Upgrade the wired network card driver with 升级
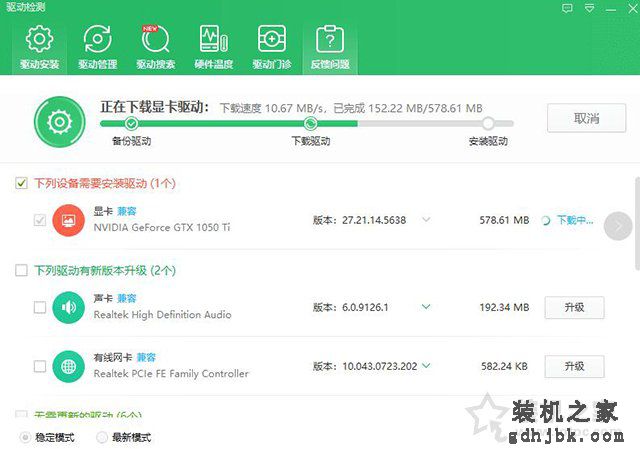 (x=574, y=366)
